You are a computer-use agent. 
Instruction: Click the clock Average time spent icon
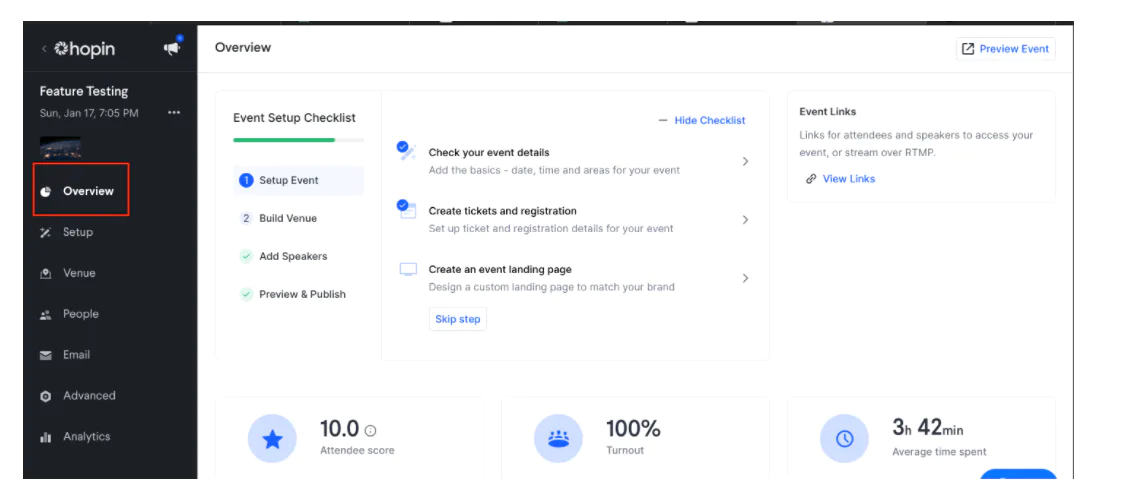point(844,439)
